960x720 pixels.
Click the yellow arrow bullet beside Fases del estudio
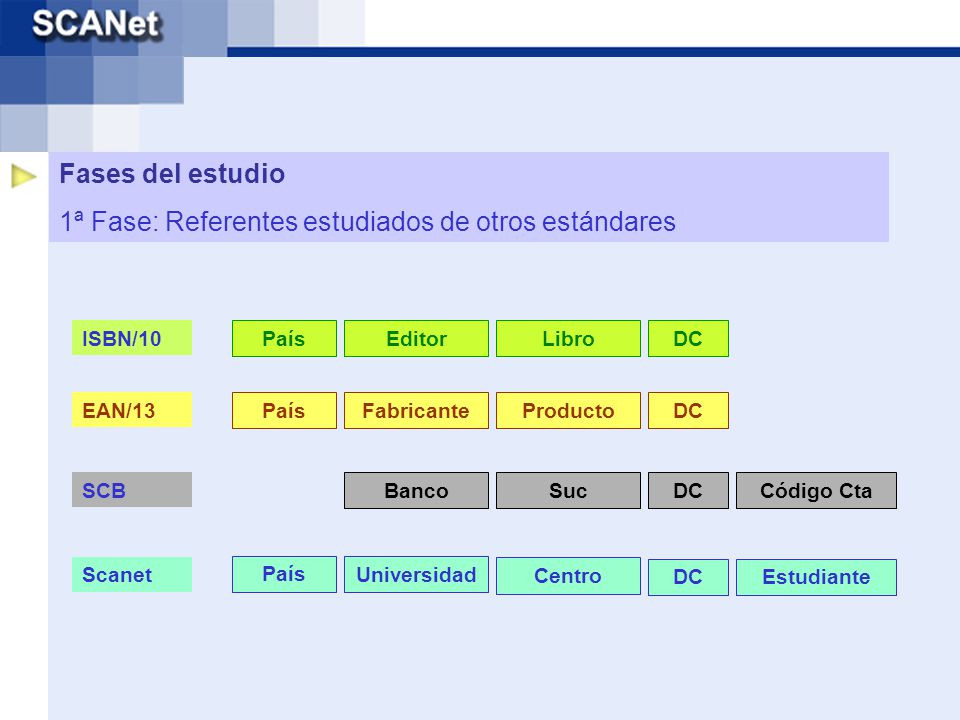(x=24, y=176)
